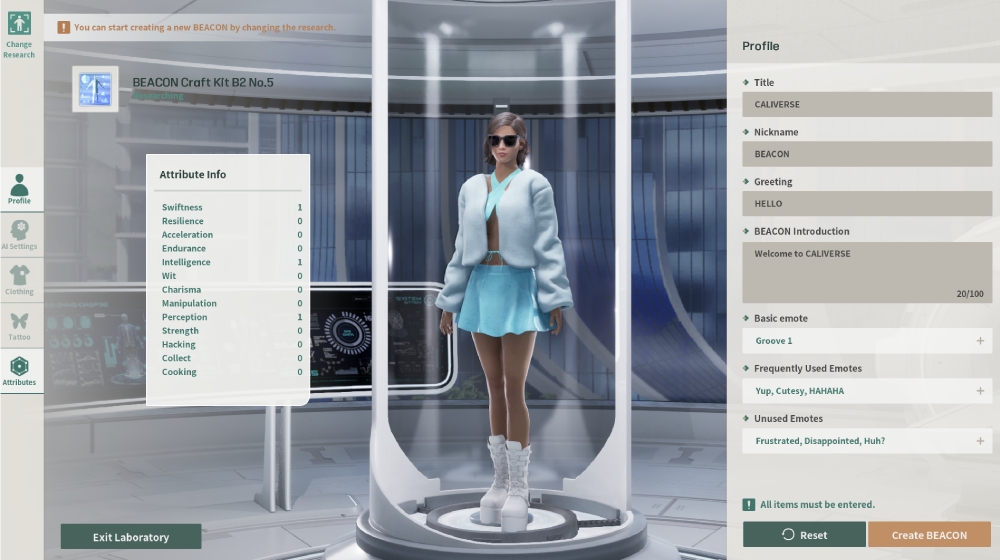Expand the Basic emote Groove 1 selector
Viewport: 1000px width, 560px height.
(x=866, y=341)
